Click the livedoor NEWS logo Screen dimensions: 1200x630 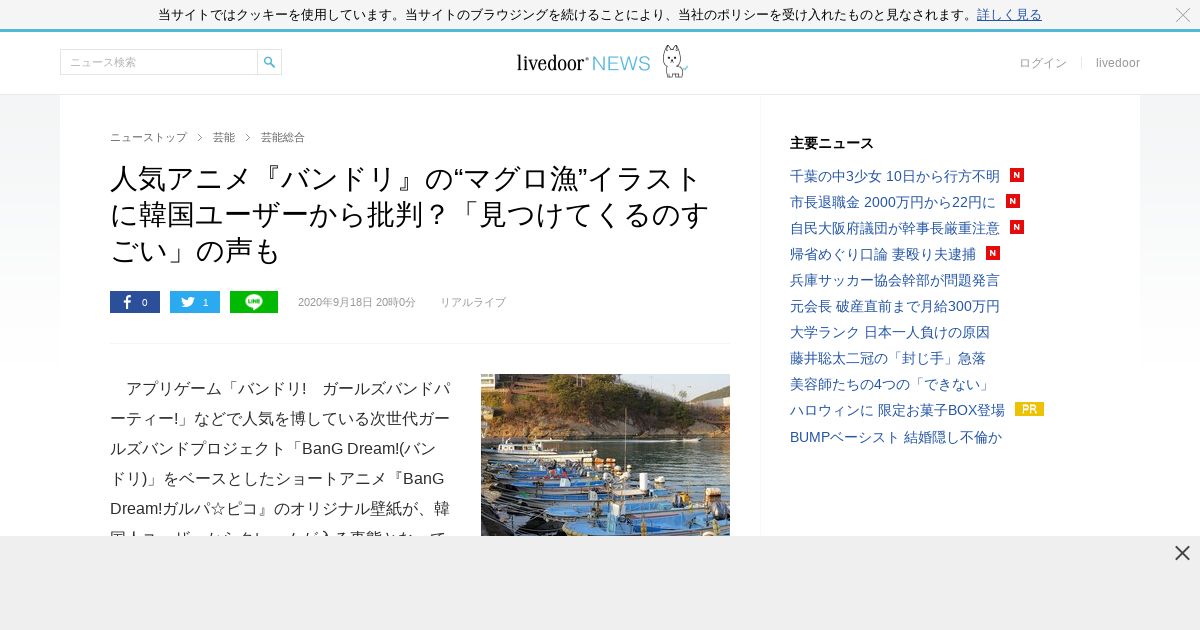coord(601,62)
